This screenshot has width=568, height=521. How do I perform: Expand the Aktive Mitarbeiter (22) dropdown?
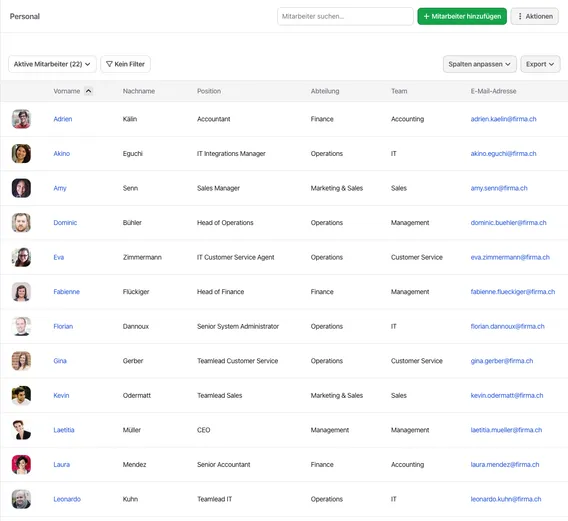click(x=52, y=64)
